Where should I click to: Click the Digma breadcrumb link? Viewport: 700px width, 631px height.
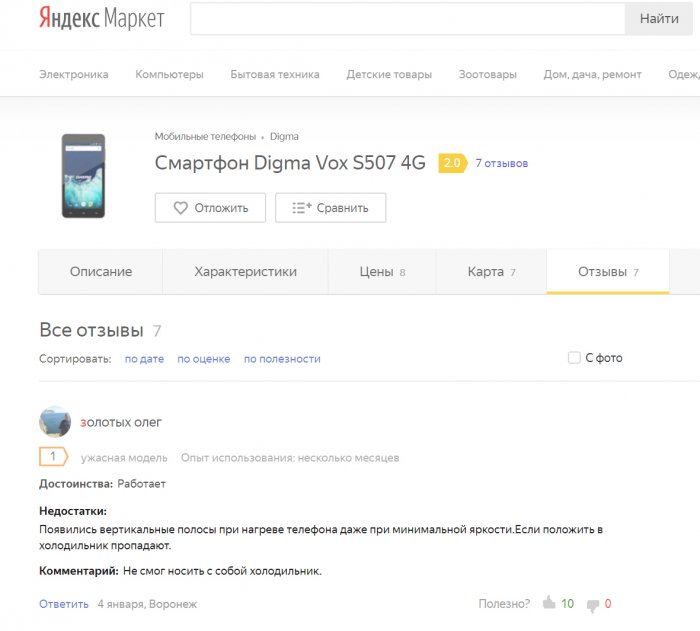pyautogui.click(x=284, y=136)
